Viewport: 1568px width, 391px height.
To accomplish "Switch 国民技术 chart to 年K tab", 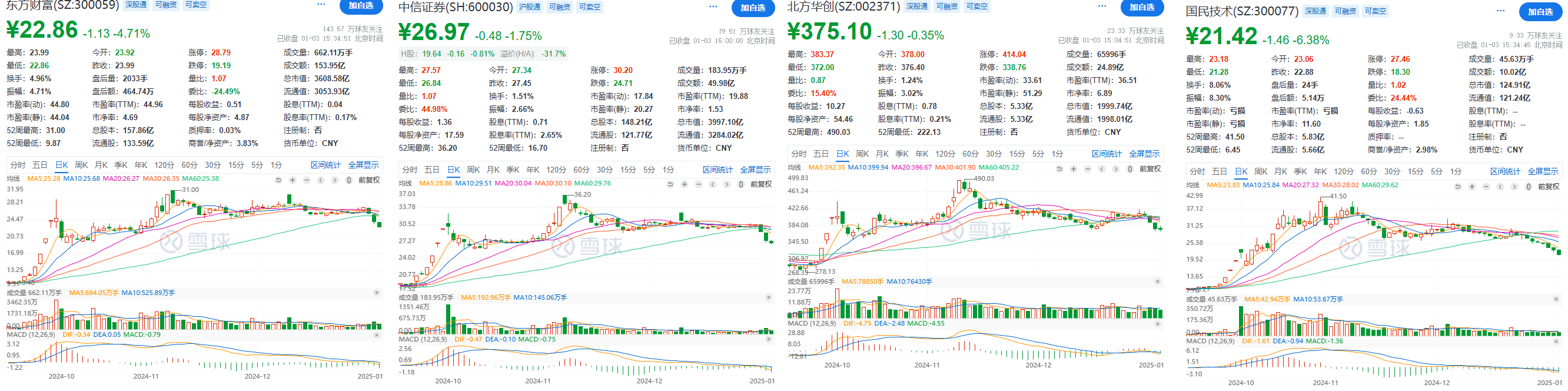I will (1320, 171).
